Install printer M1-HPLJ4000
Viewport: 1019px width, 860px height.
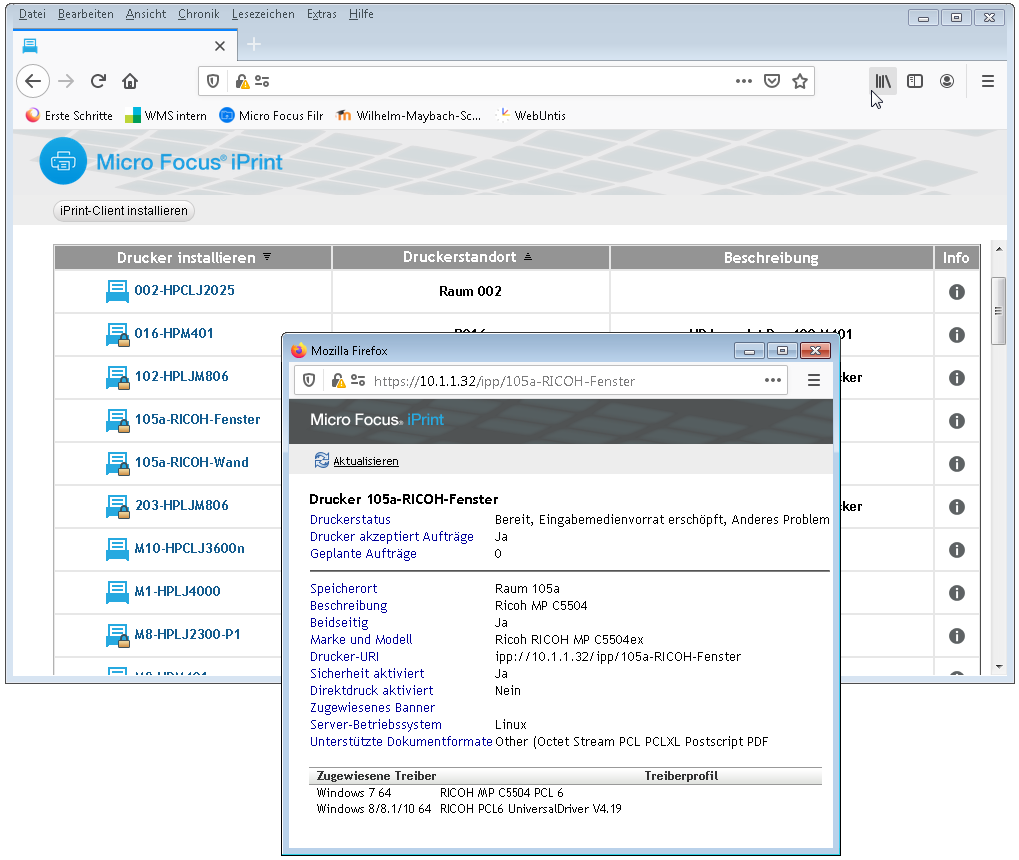177,591
